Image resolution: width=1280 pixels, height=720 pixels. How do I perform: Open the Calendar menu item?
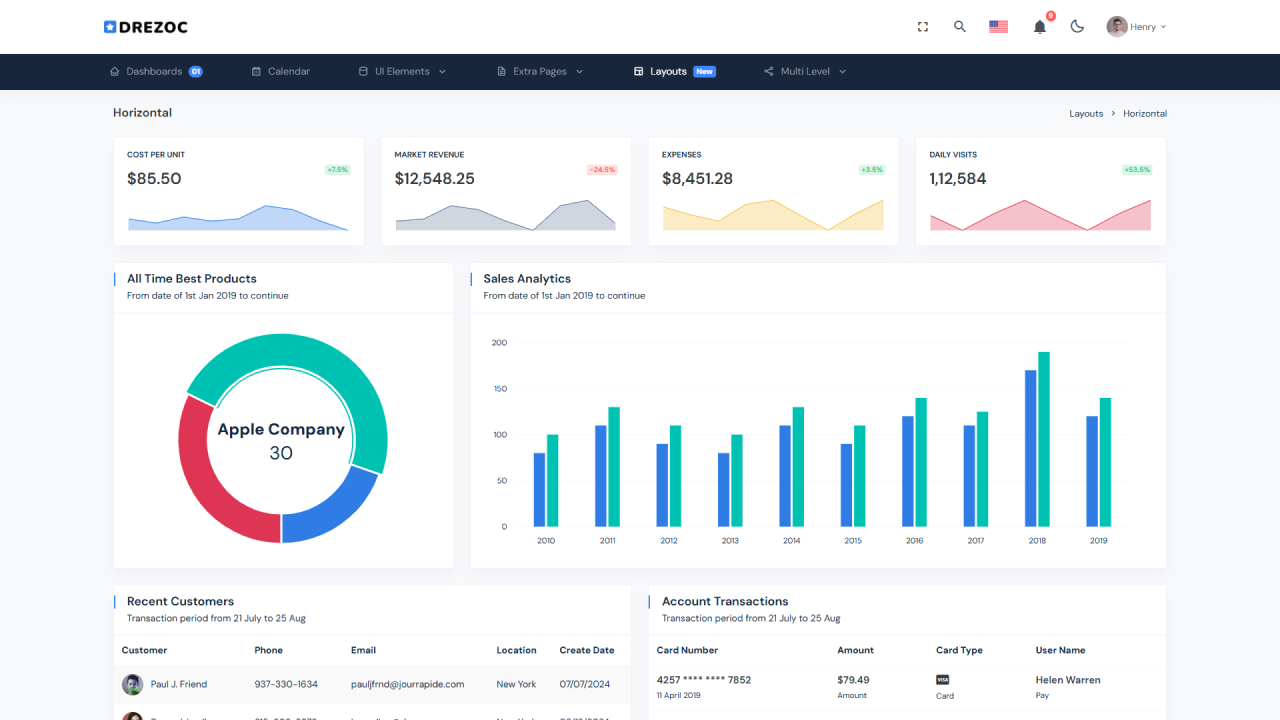click(280, 72)
